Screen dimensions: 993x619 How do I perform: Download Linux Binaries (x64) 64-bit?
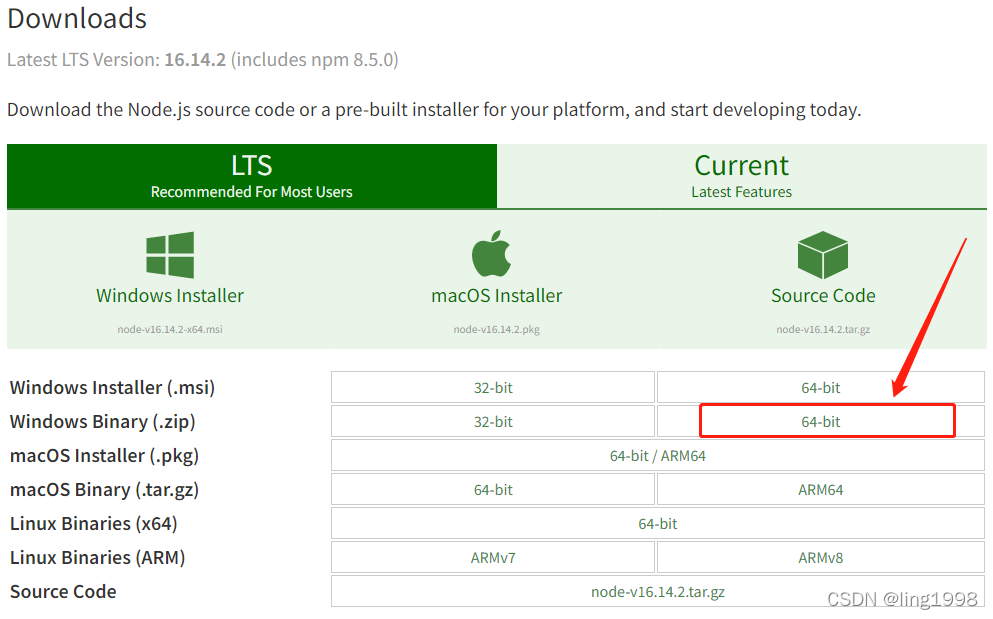(x=657, y=524)
